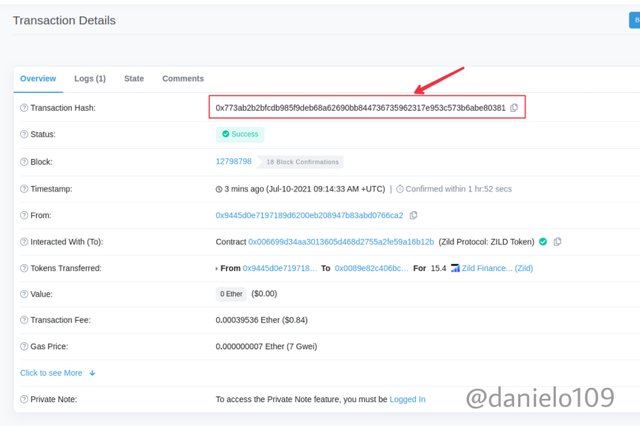Click help icon beside Private Note label

[x=24, y=399]
